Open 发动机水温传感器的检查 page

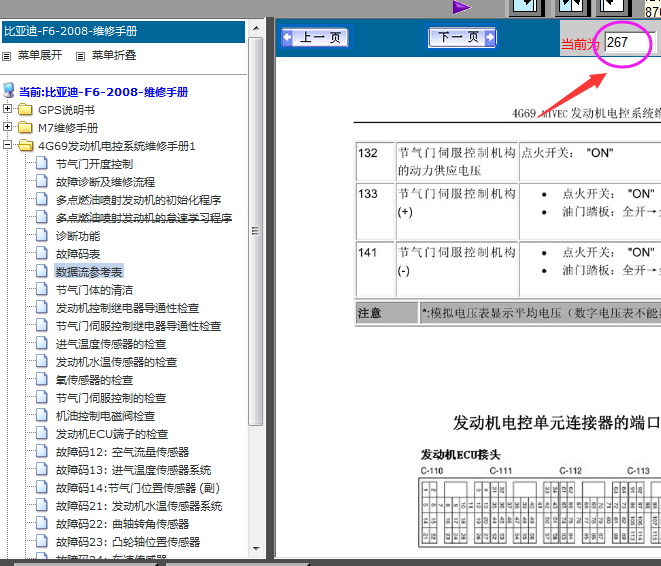click(x=116, y=362)
